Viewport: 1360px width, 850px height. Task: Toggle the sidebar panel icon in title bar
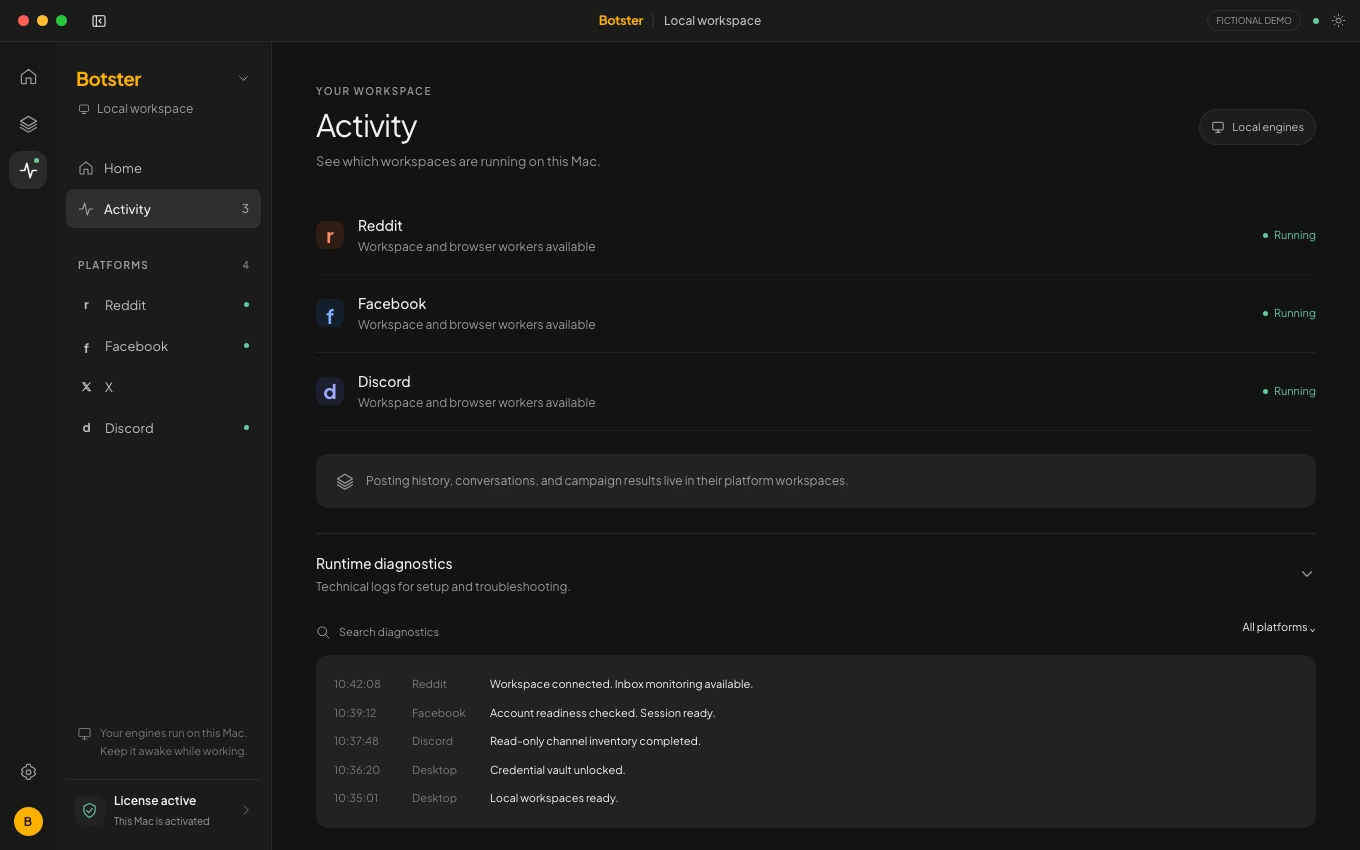click(x=99, y=21)
